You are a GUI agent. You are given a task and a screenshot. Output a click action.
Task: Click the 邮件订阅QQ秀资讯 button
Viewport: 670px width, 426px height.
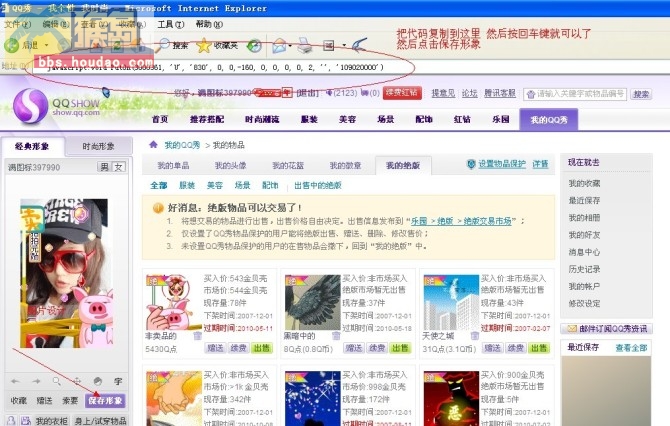tap(607, 329)
